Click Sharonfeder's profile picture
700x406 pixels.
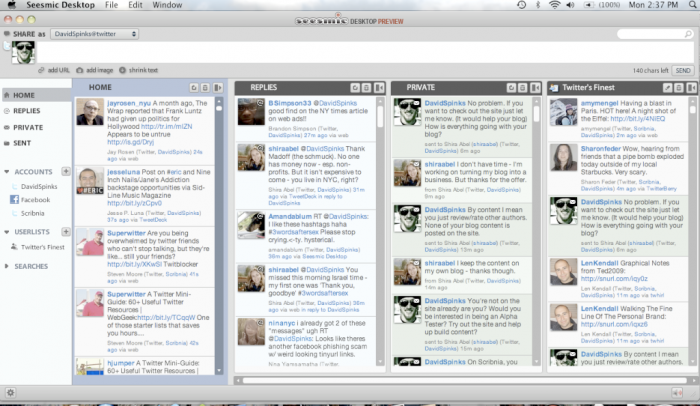click(x=563, y=157)
